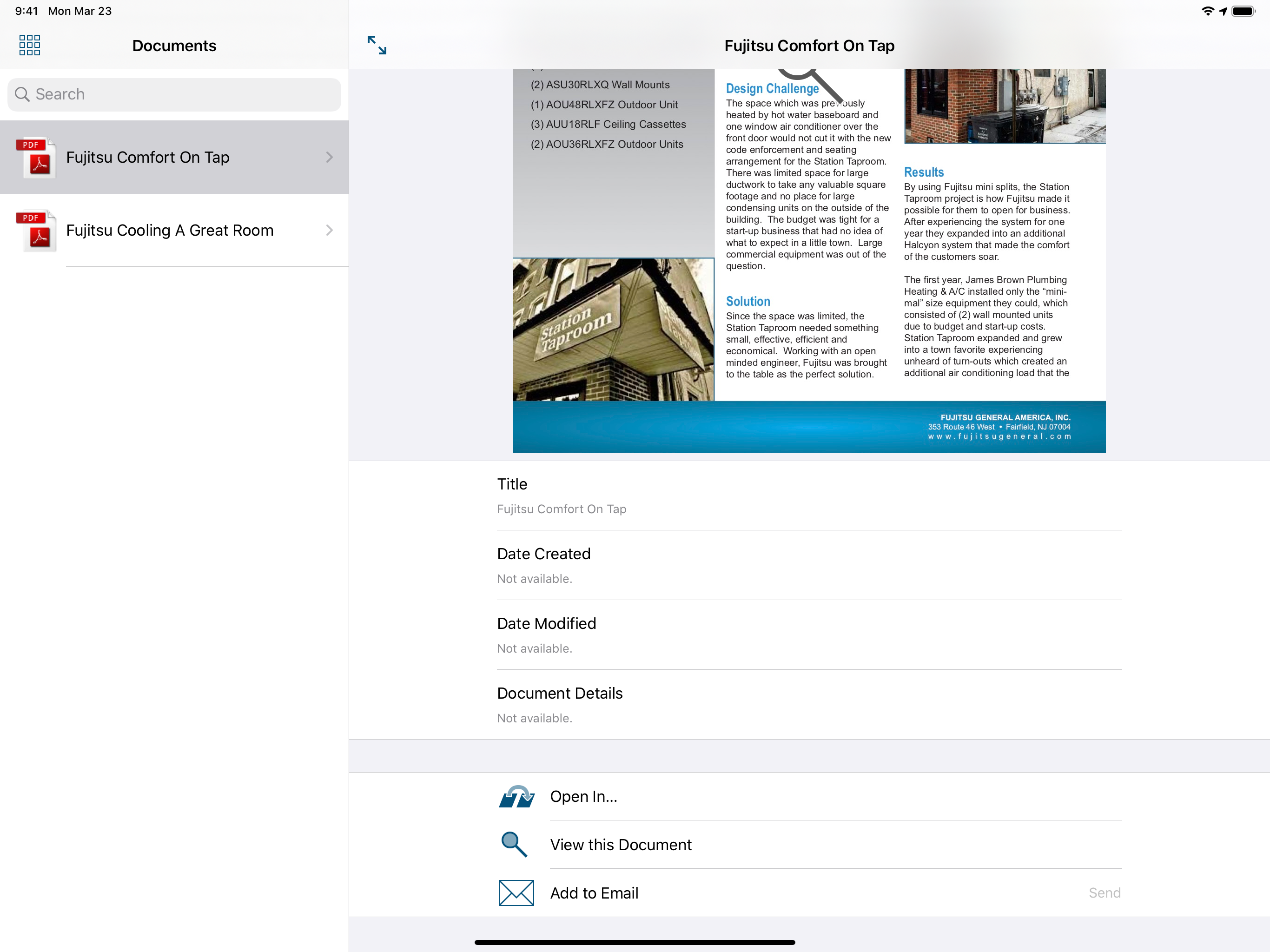Click View this Document option

click(809, 845)
